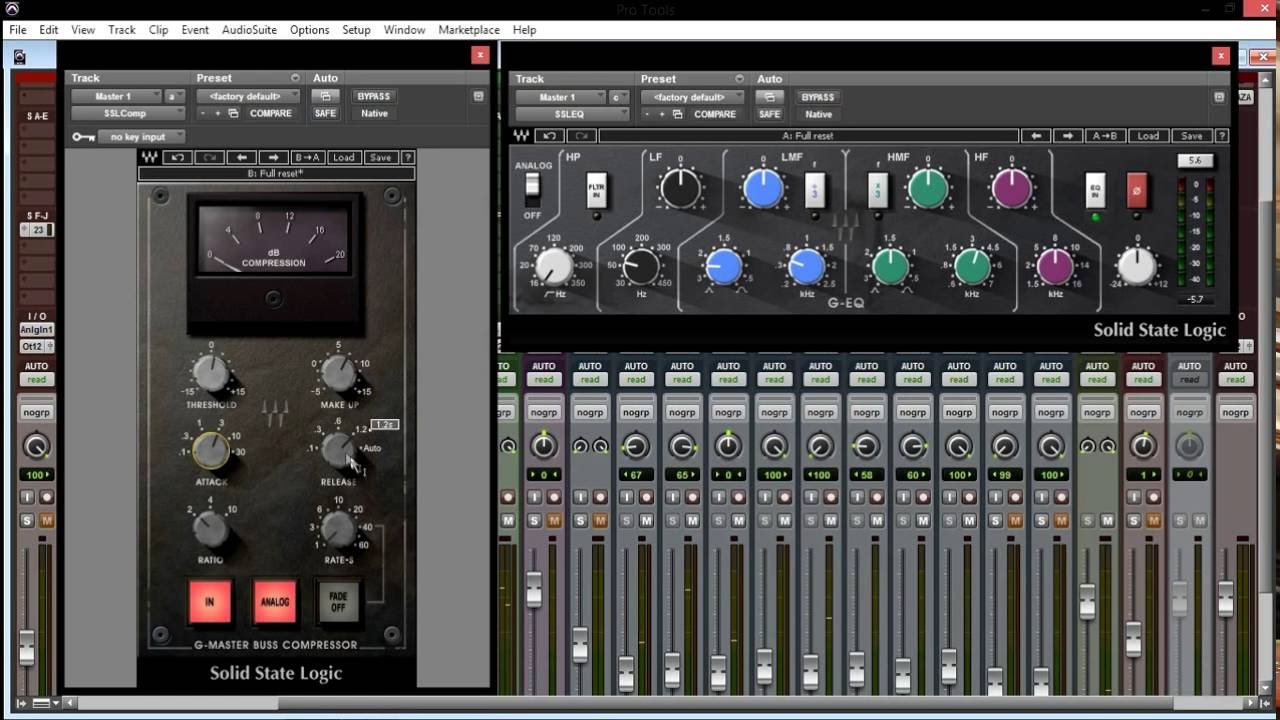Go to next preset arrow in SSLEQ
Screen dimensions: 1280x720
[x=1068, y=136]
